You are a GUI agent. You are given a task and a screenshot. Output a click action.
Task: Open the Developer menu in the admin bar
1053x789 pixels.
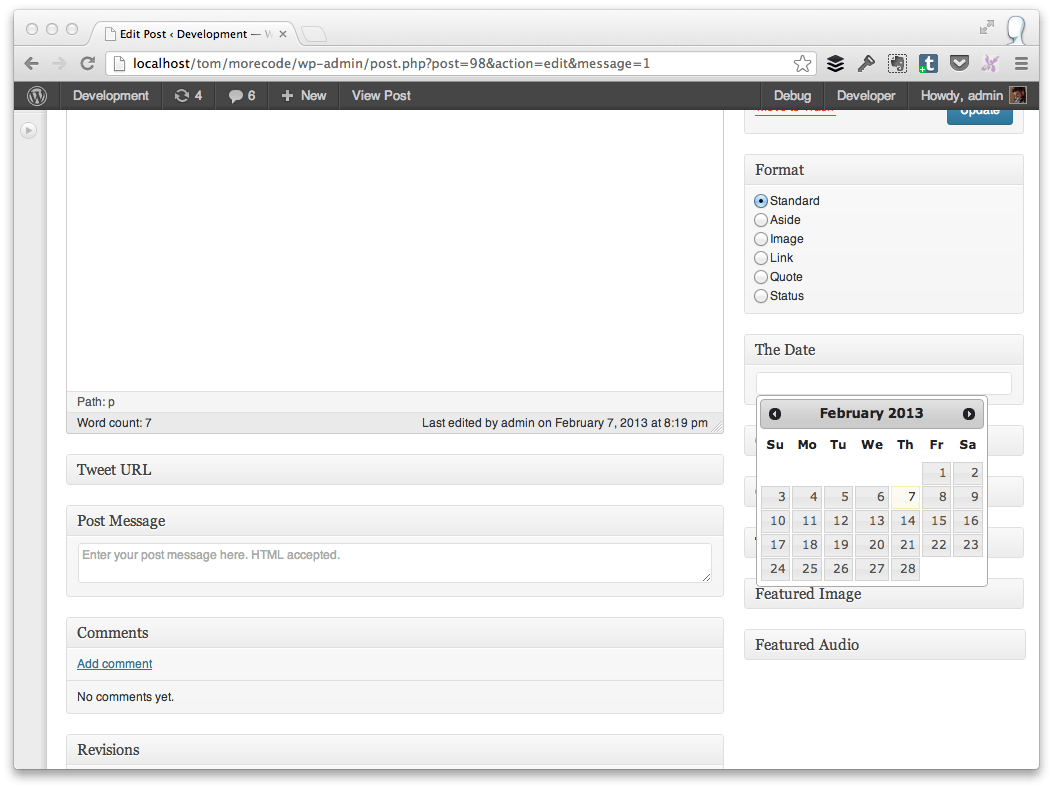865,95
